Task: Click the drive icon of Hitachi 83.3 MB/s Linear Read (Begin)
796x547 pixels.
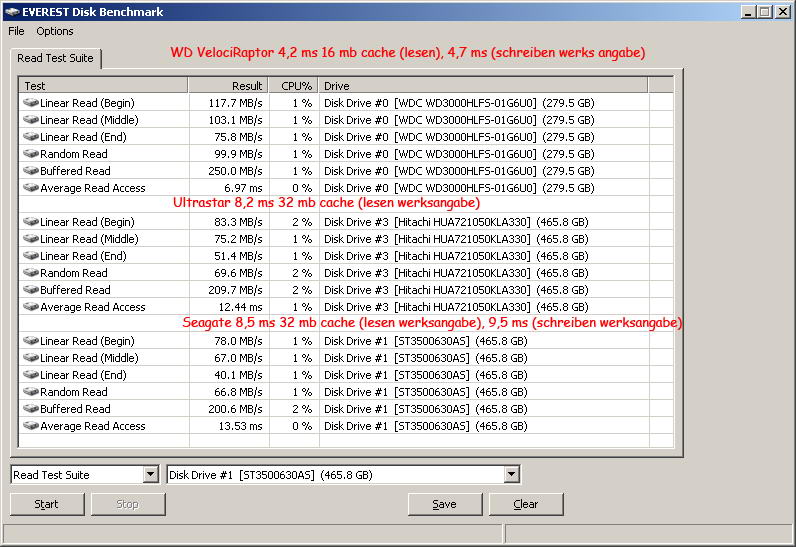Action: pyautogui.click(x=31, y=222)
